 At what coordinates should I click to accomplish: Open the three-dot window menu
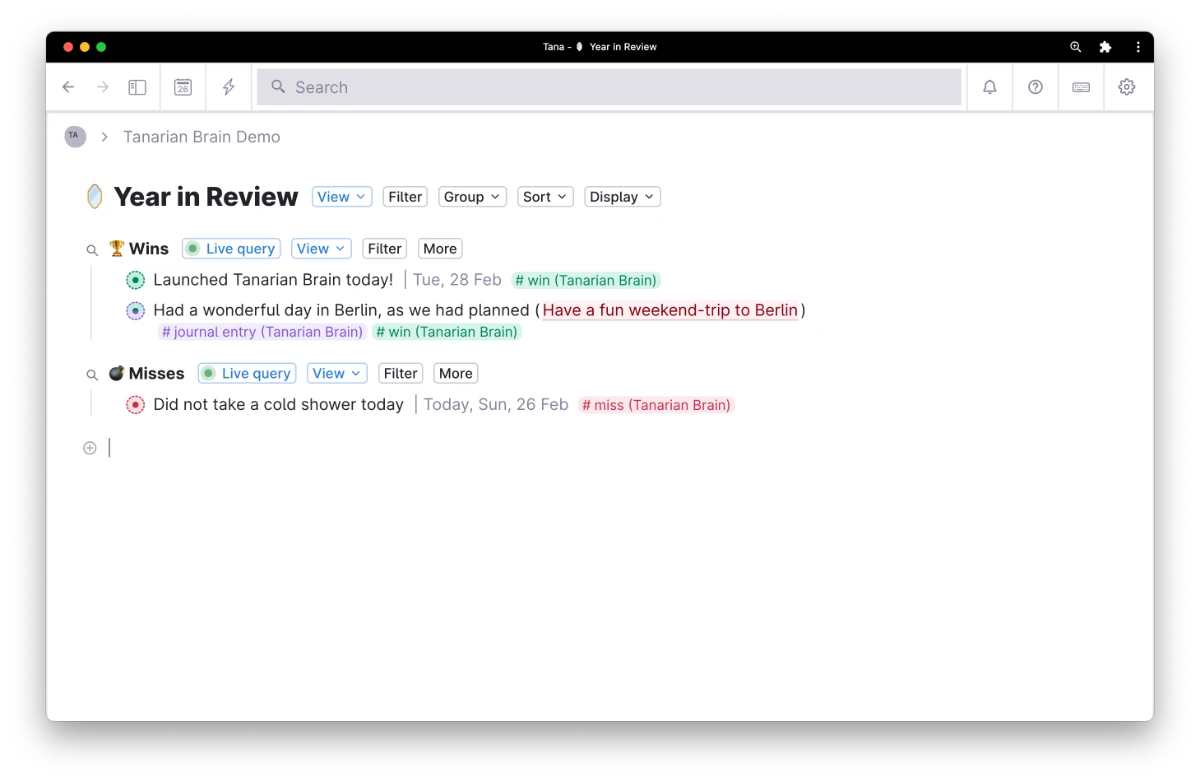[x=1138, y=47]
